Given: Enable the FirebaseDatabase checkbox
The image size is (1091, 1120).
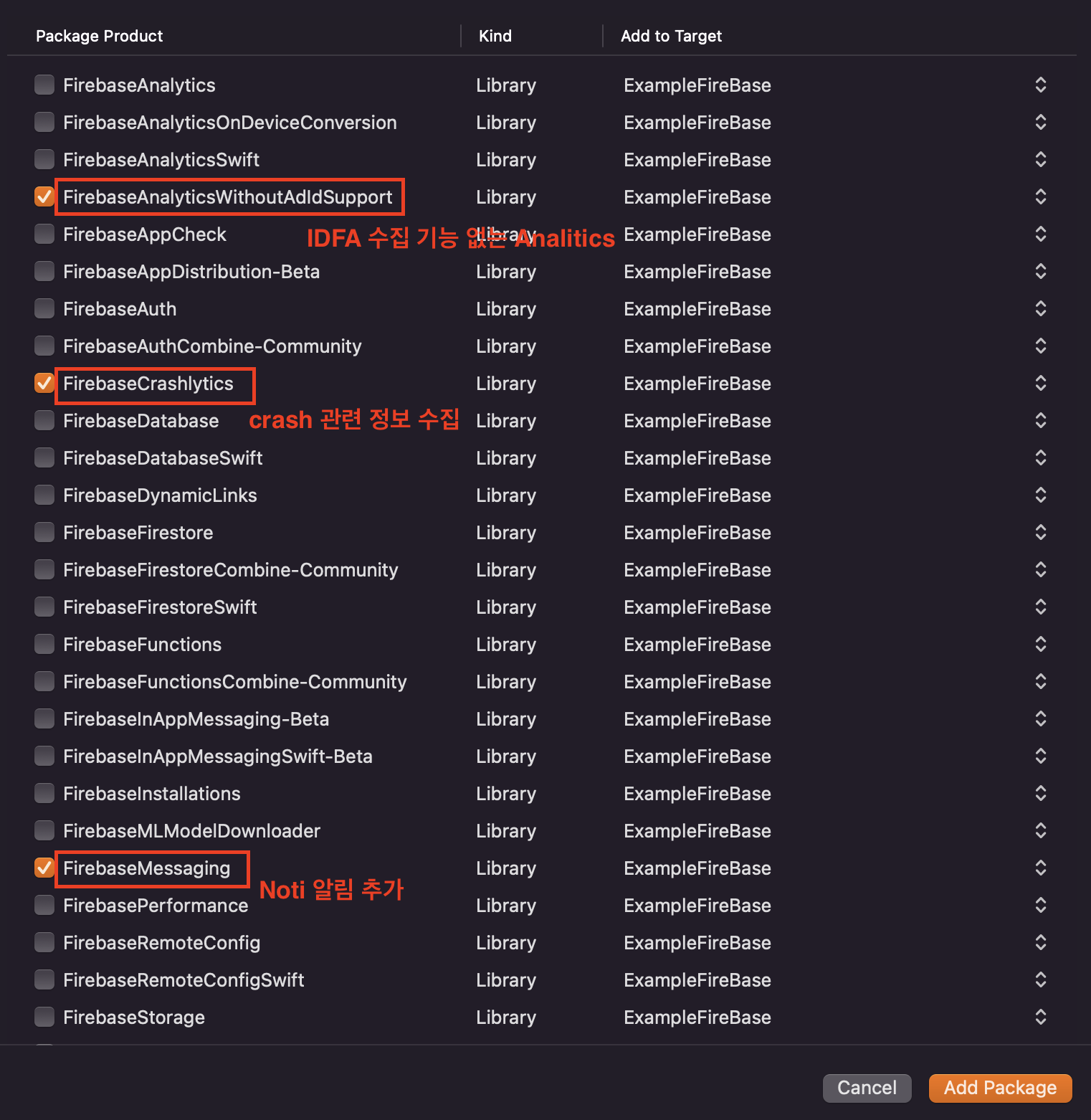Looking at the screenshot, I should [44, 420].
